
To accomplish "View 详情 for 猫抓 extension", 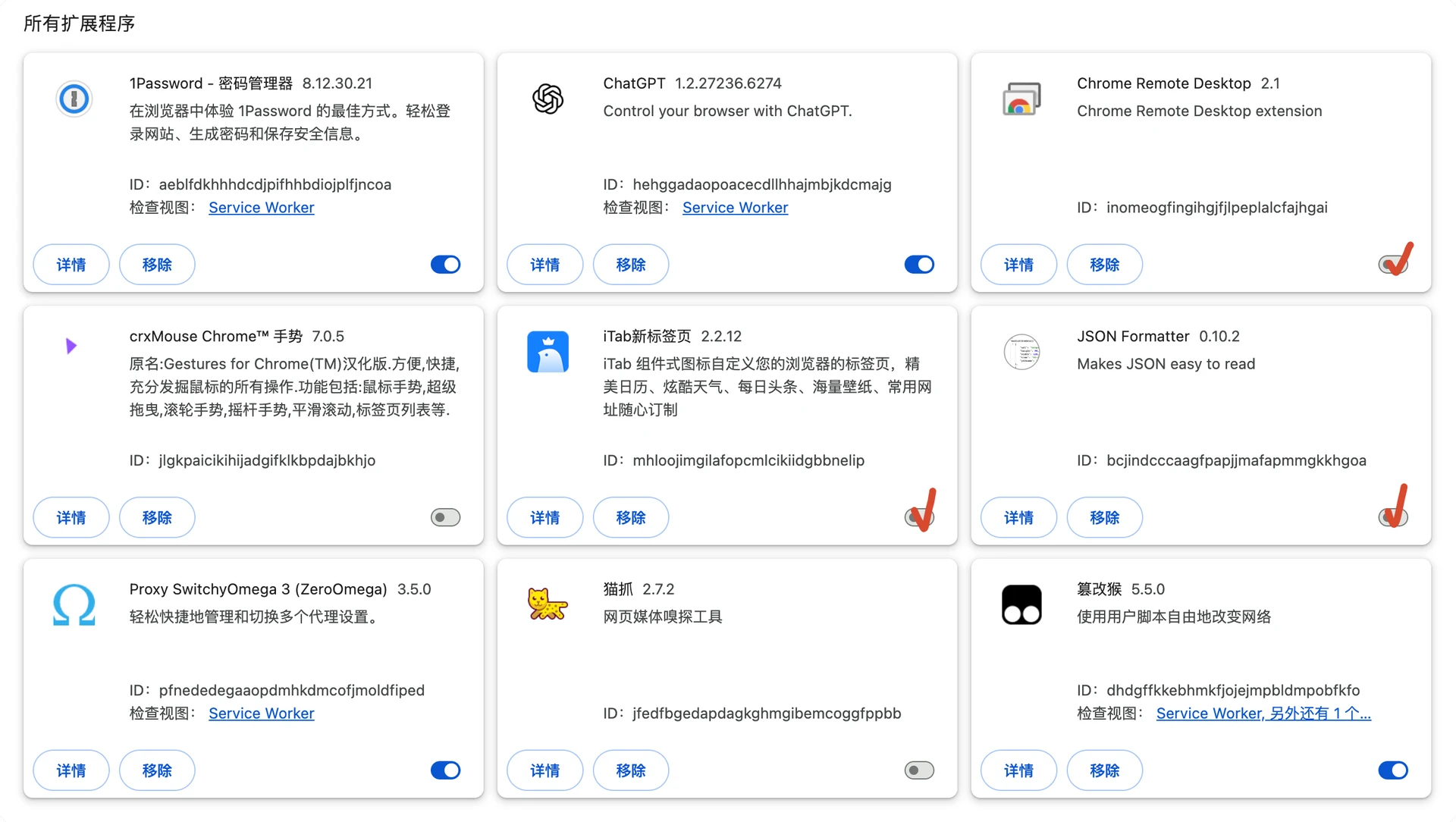I will pos(545,770).
